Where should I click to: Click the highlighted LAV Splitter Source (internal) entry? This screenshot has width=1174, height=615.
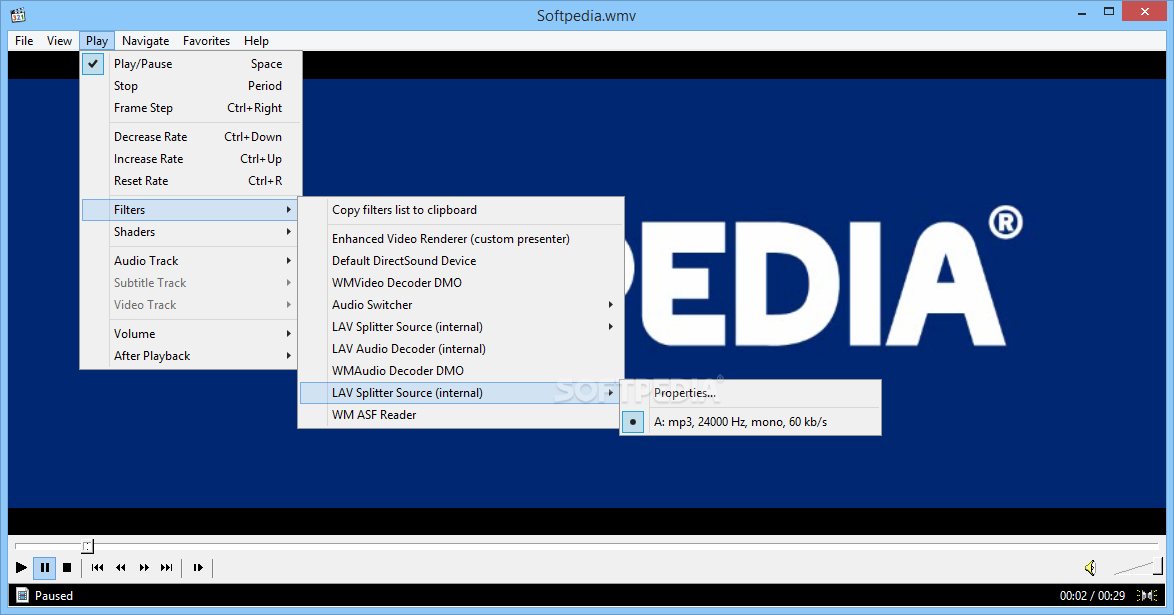(x=460, y=393)
